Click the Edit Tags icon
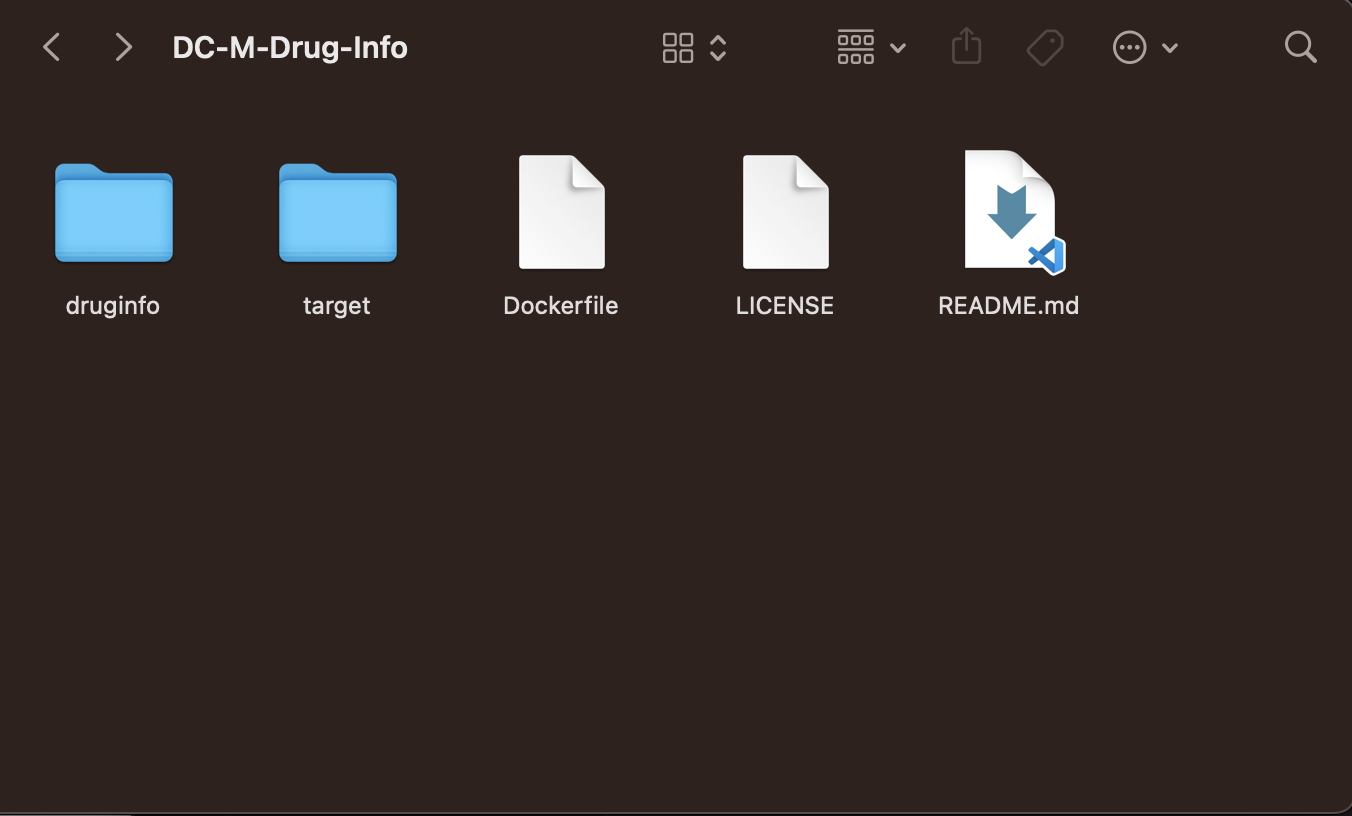The width and height of the screenshot is (1352, 816). coord(1045,47)
